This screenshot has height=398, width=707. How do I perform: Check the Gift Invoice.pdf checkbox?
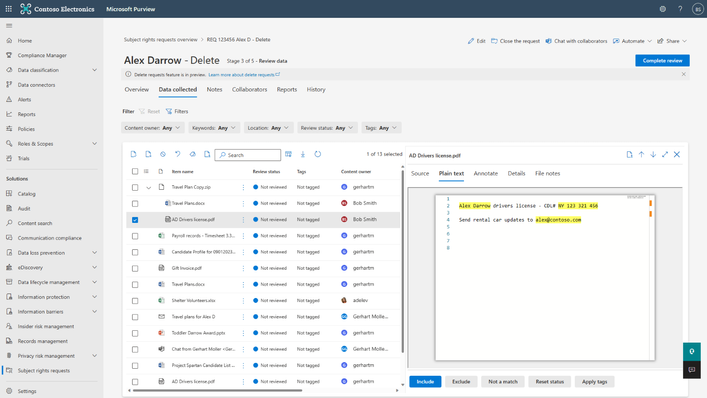tap(135, 268)
